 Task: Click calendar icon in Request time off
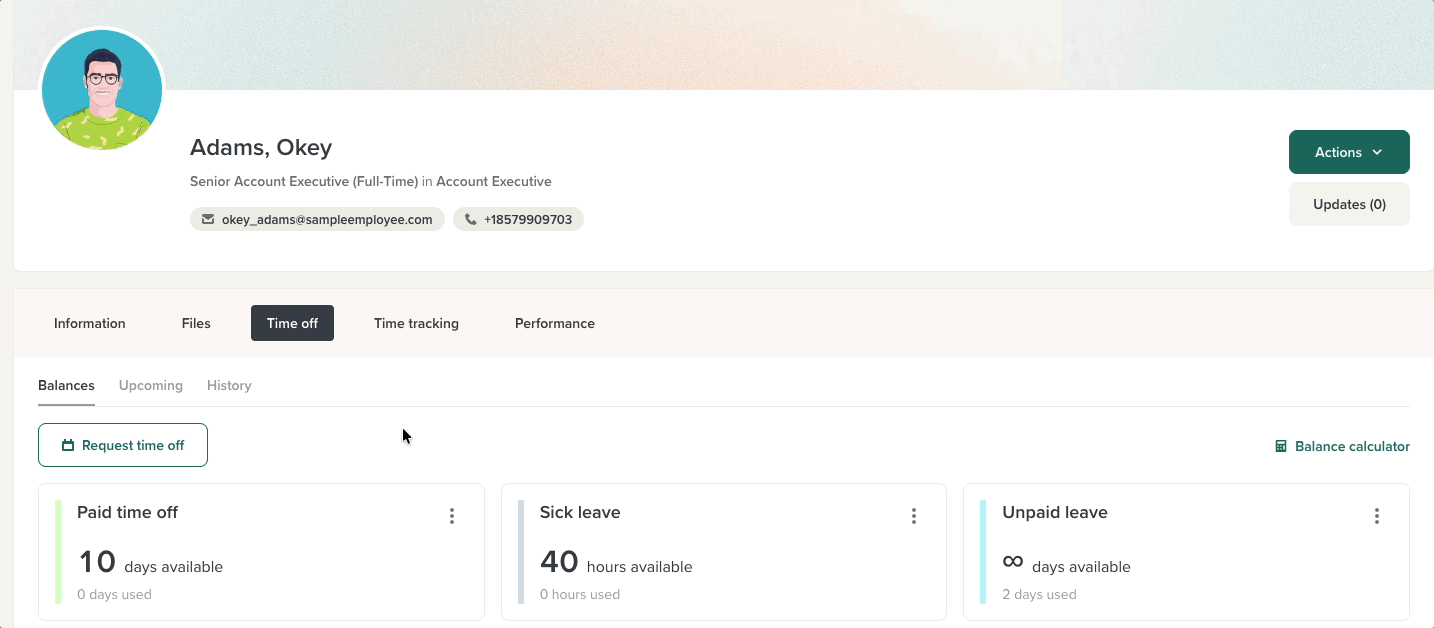click(x=68, y=446)
